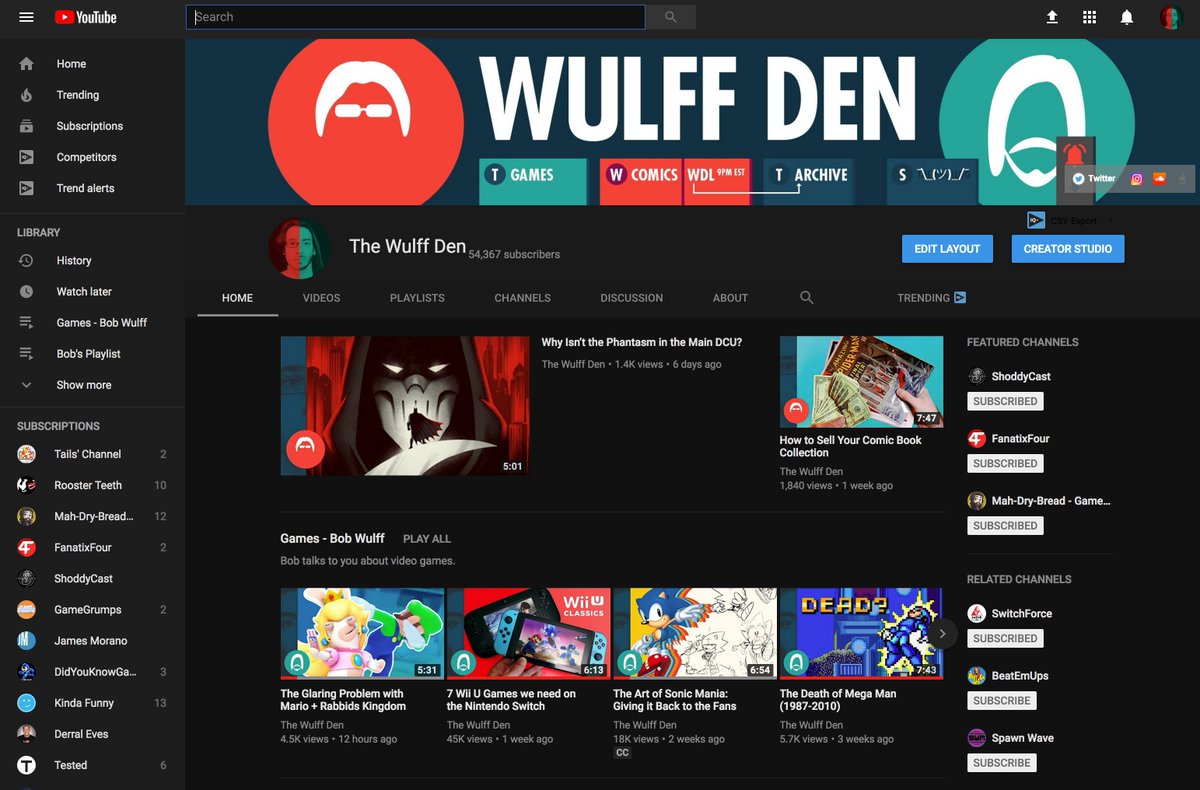Open the Death of Mega Man thumbnail
Screen dimensions: 1200x790
click(x=861, y=633)
